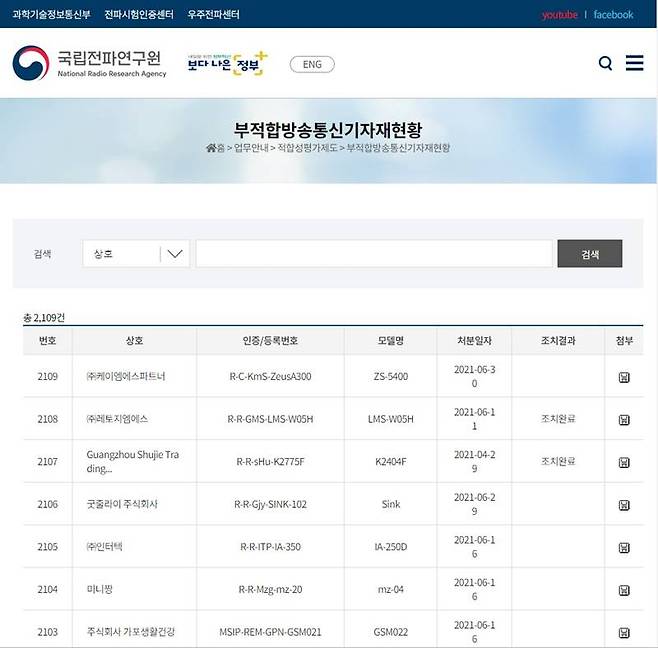Click model name IA-250D
This screenshot has width=658, height=648.
click(391, 547)
